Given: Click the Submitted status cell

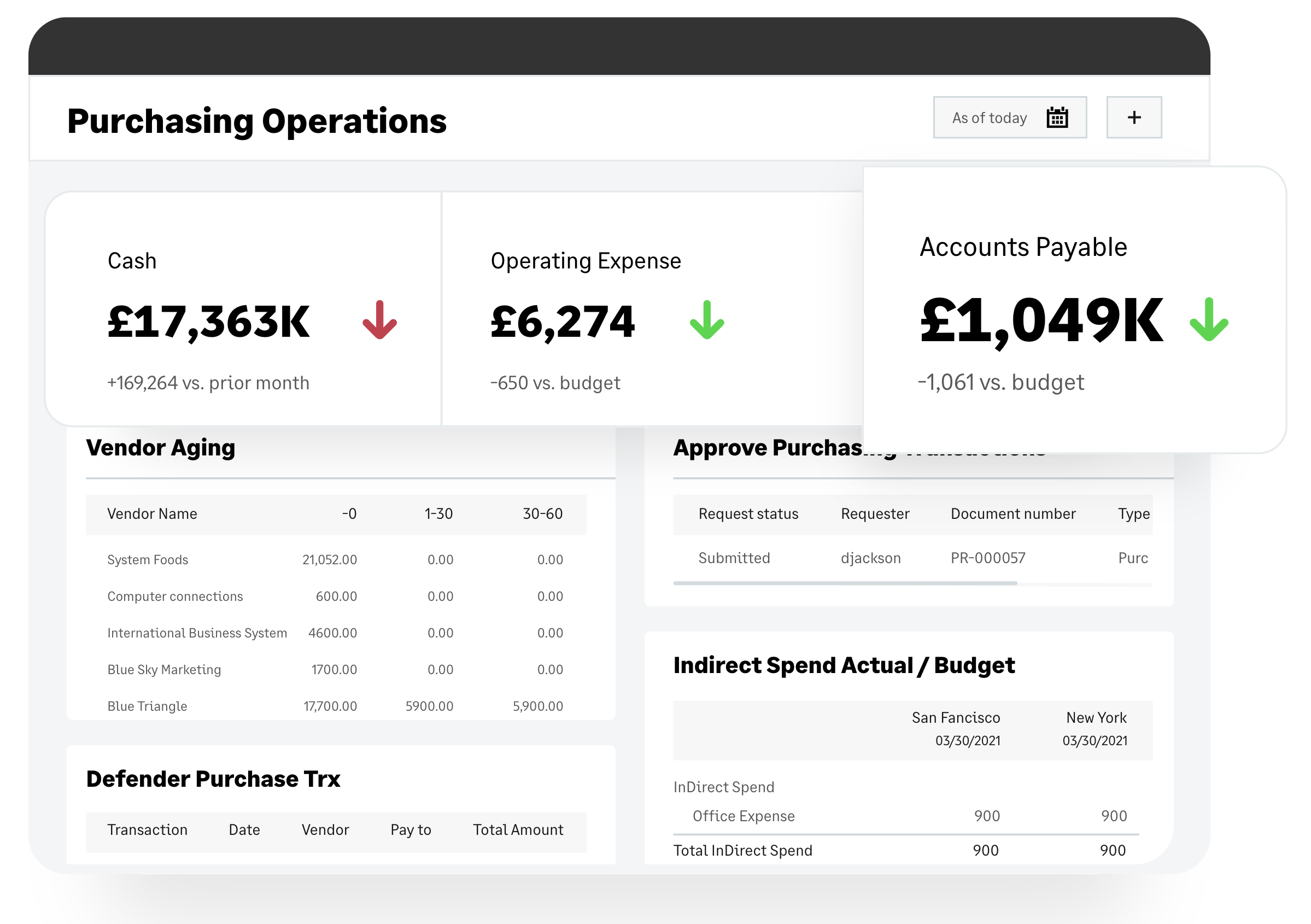Looking at the screenshot, I should 734,558.
